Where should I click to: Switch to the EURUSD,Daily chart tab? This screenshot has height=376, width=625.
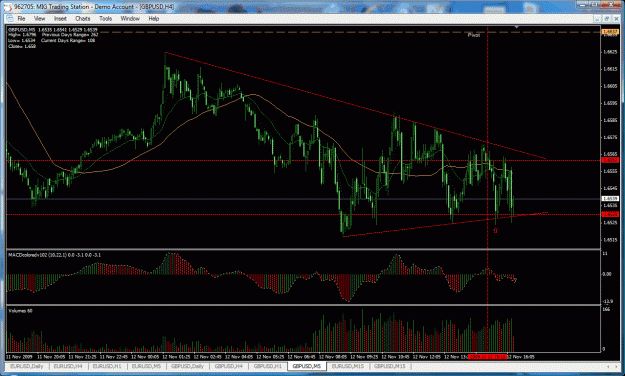point(27,366)
